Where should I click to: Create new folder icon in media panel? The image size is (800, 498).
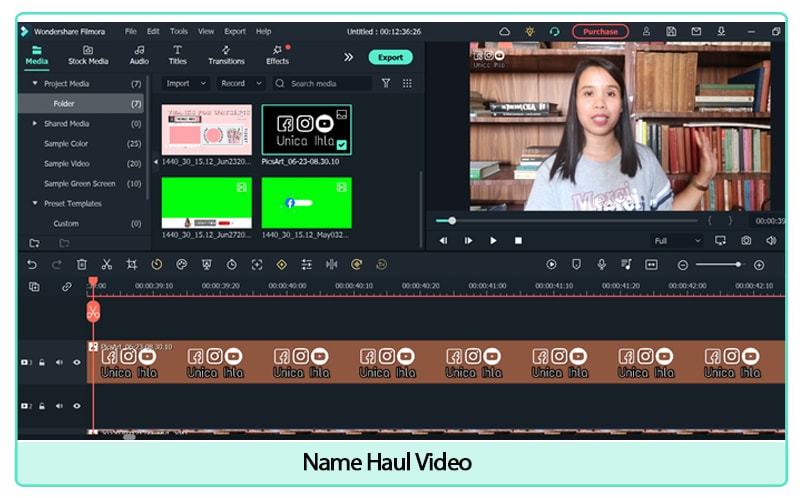coord(35,243)
